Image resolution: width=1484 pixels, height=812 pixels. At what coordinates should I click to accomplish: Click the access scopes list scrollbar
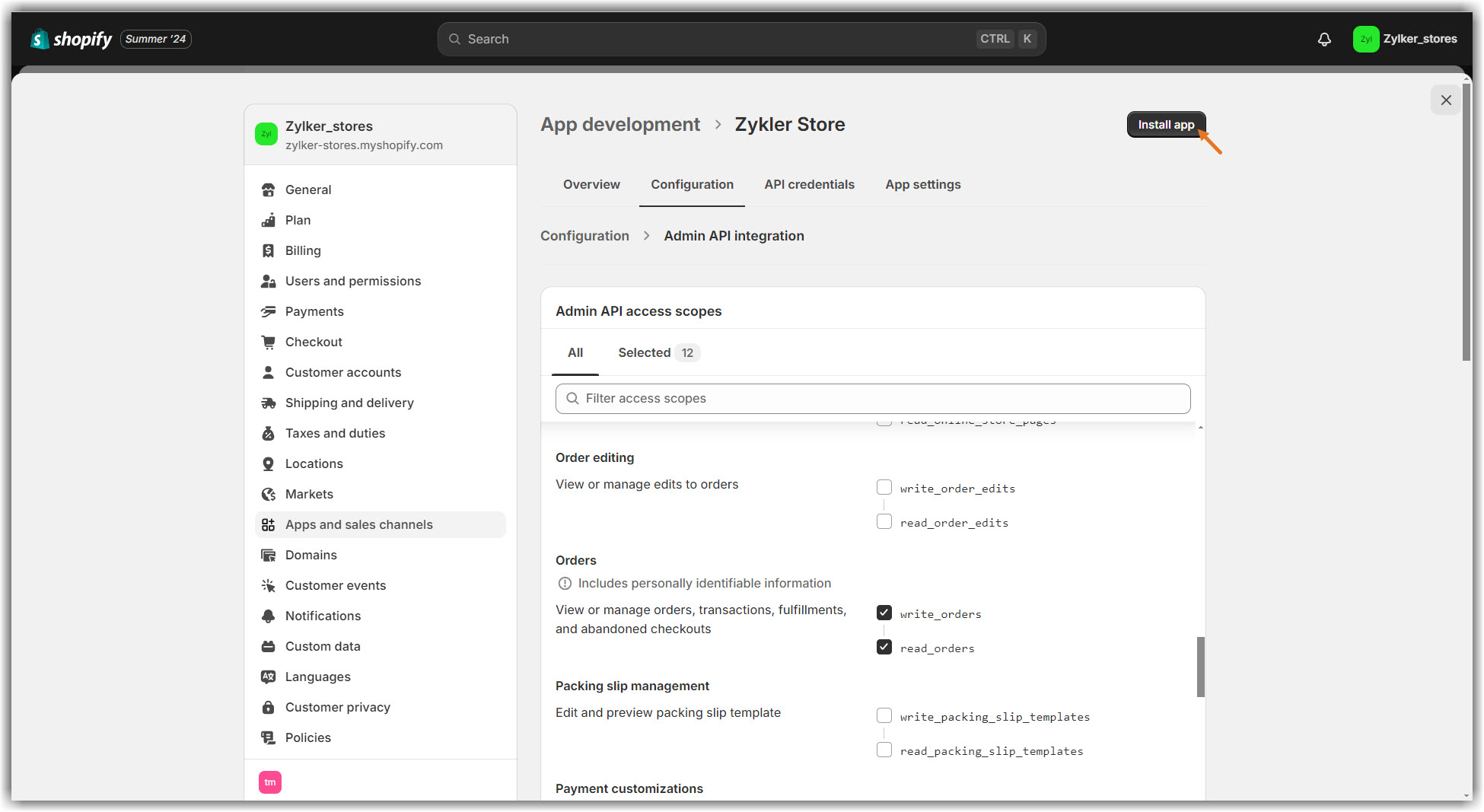tap(1200, 666)
